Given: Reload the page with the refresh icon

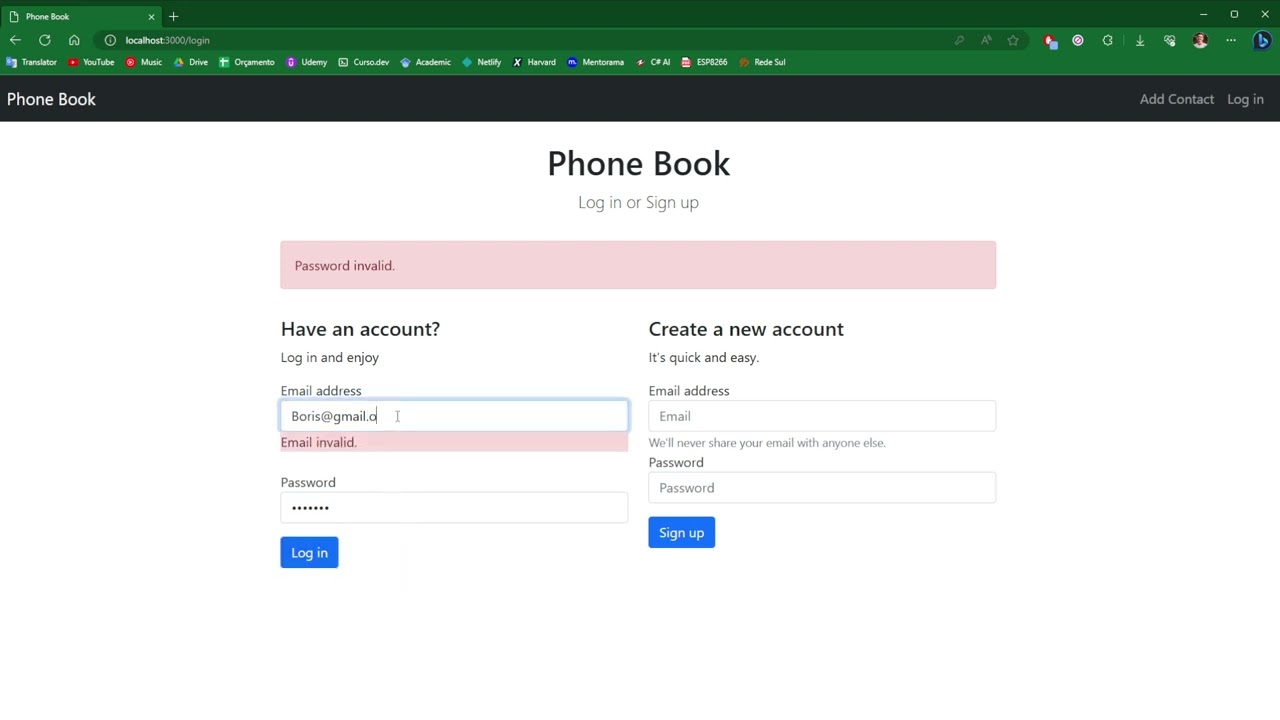Looking at the screenshot, I should [45, 40].
